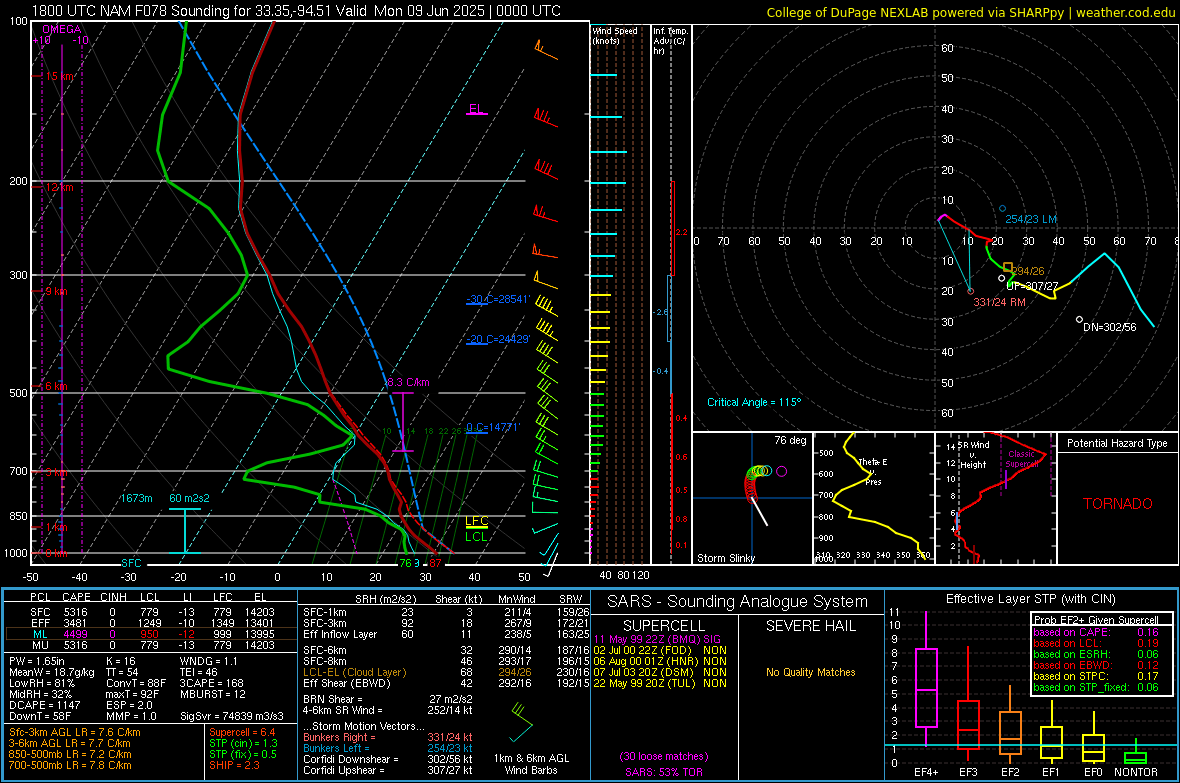The width and height of the screenshot is (1180, 783).
Task: Click the '(30 loose matches)' text
Action: coord(664,757)
